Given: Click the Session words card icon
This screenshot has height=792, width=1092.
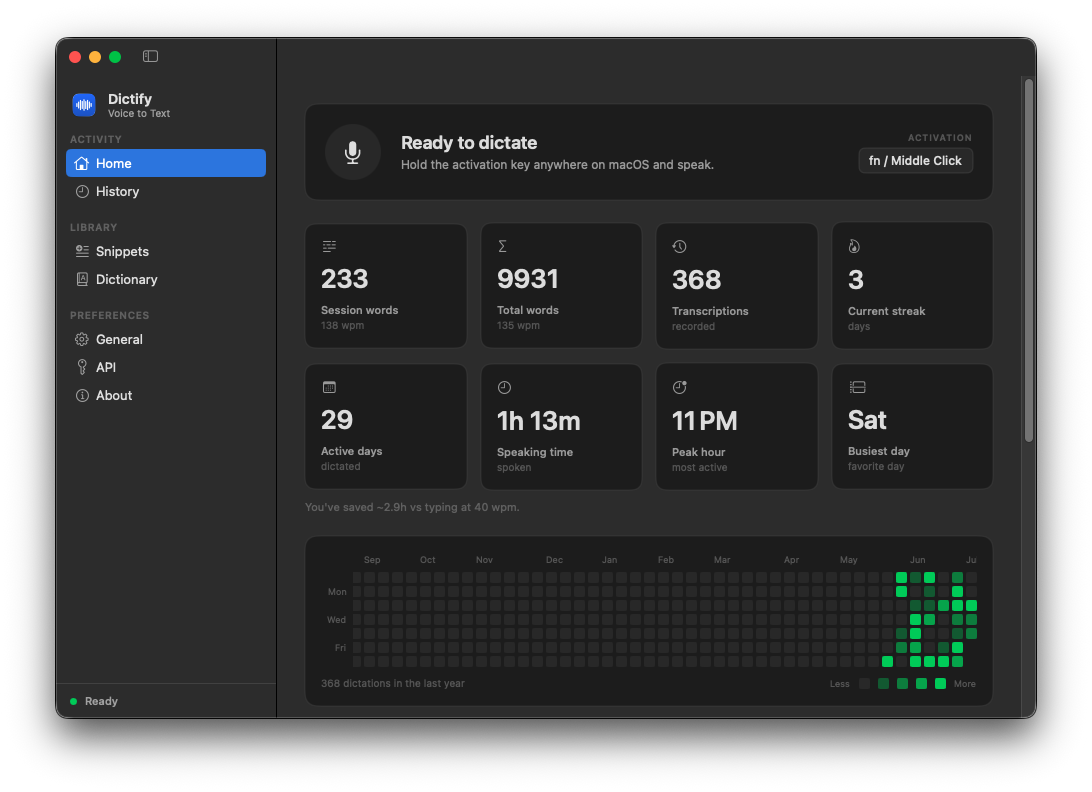Looking at the screenshot, I should (x=329, y=246).
